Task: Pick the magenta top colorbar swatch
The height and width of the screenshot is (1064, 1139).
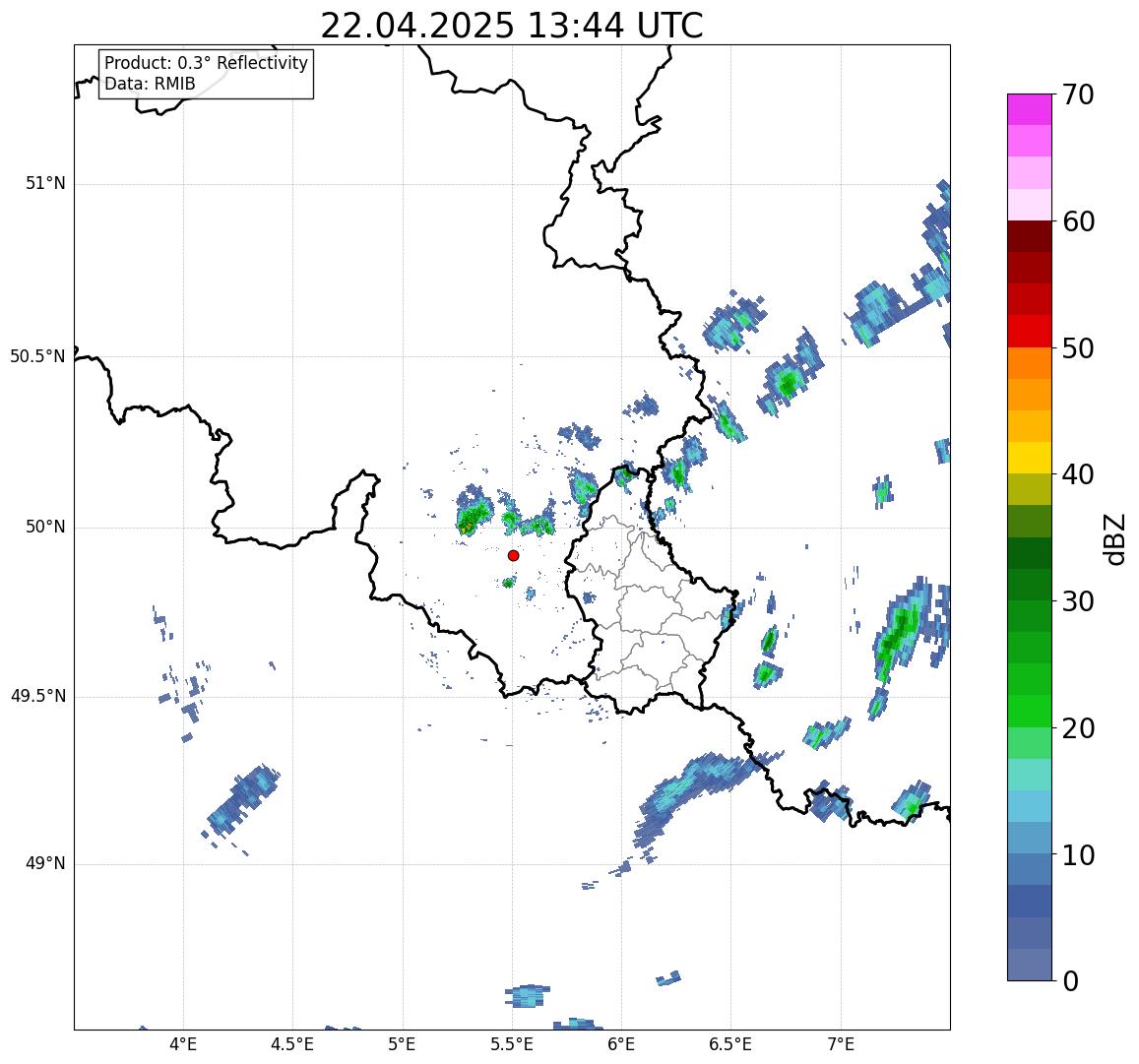Action: [1030, 109]
